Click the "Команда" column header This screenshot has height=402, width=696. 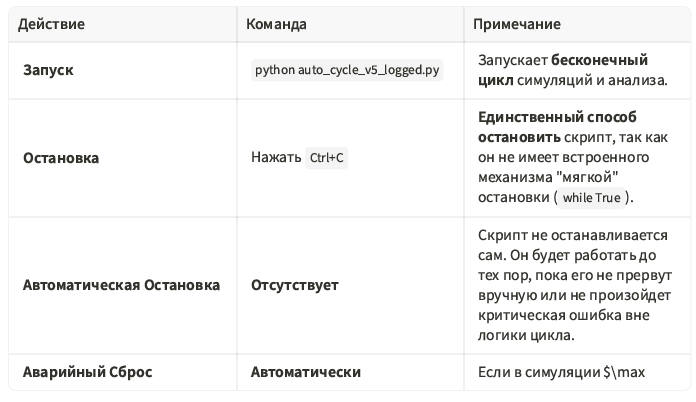pos(278,23)
